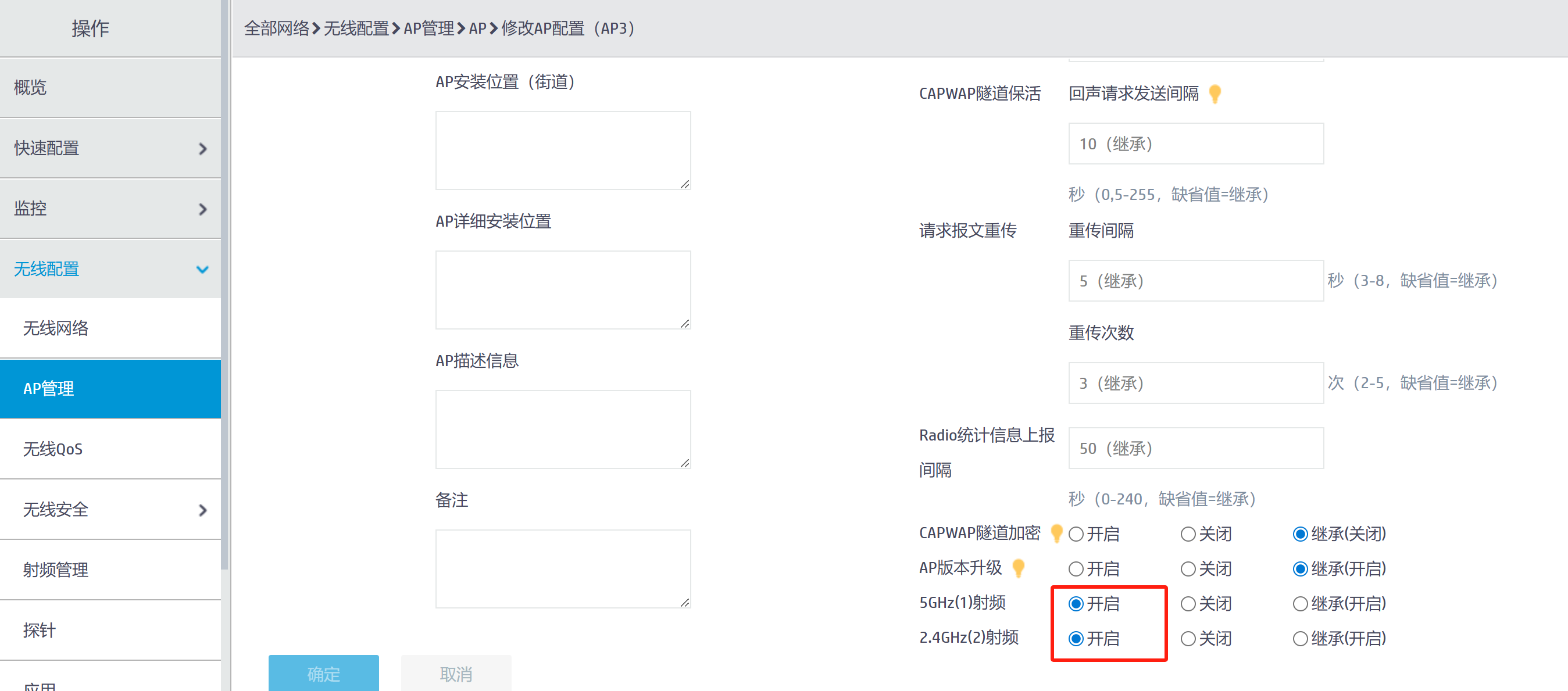Screen dimensions: 1568x691
Task: Expand 快速配置 menu arrow
Action: [203, 148]
